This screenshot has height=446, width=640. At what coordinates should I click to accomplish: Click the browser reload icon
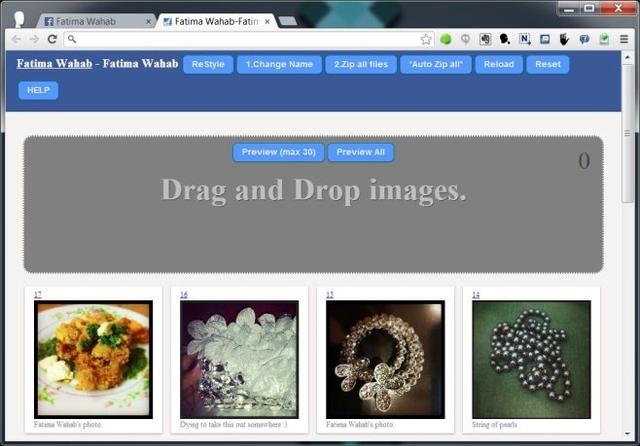(x=51, y=39)
